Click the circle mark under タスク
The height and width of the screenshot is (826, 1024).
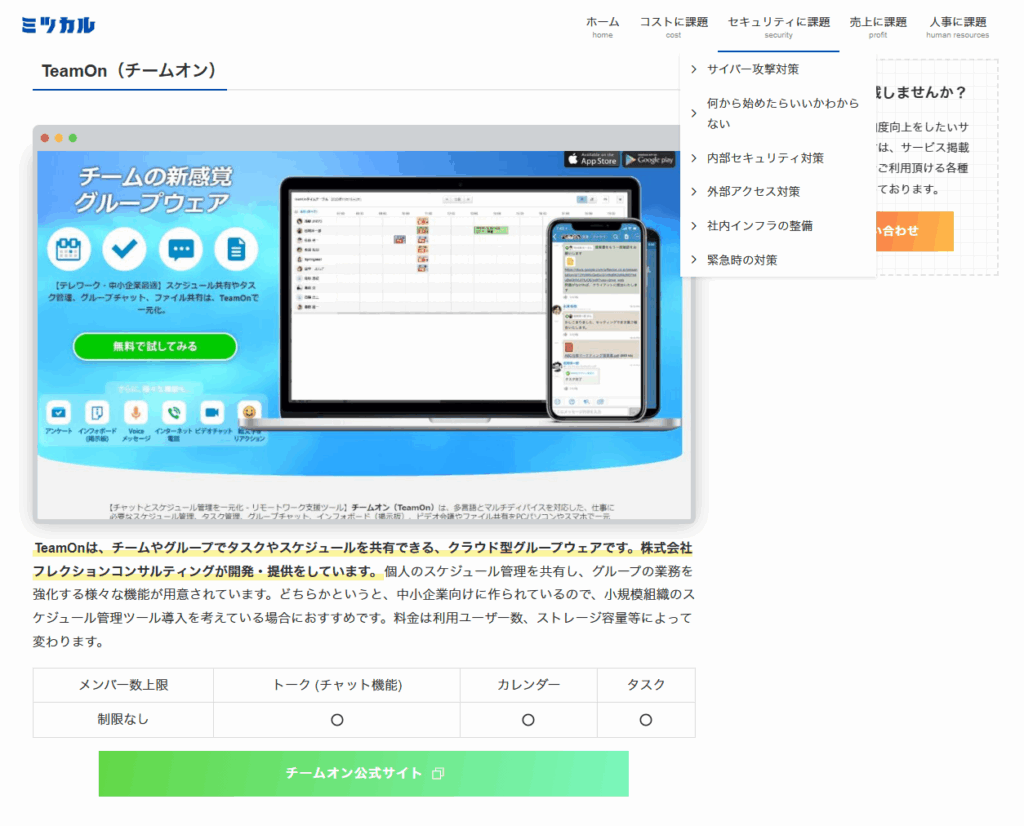[646, 720]
